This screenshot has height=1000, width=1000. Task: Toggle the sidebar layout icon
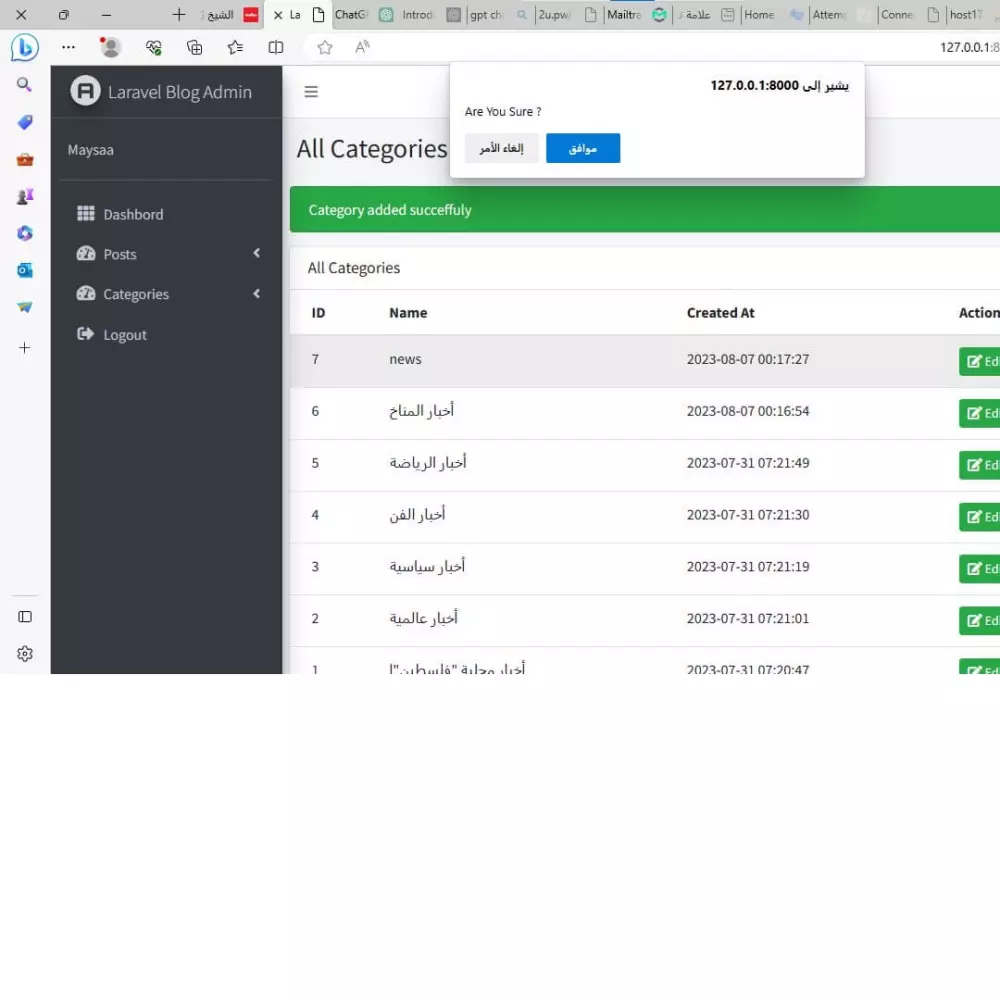[25, 617]
